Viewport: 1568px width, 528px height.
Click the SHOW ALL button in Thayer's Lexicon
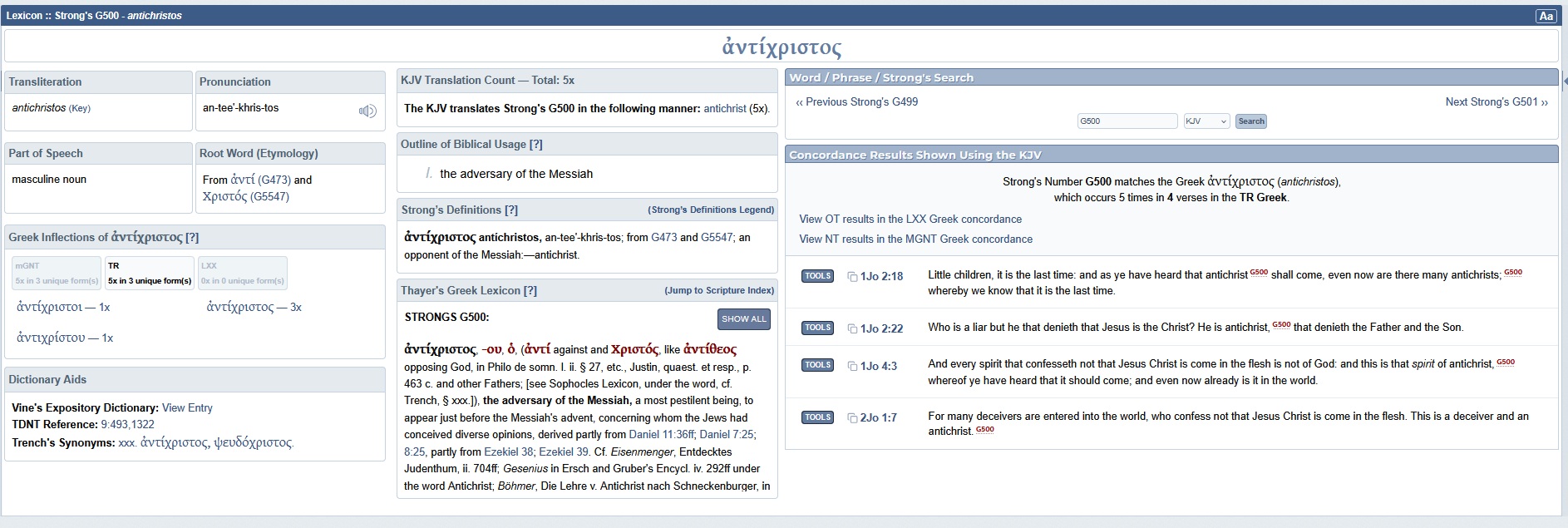point(744,319)
